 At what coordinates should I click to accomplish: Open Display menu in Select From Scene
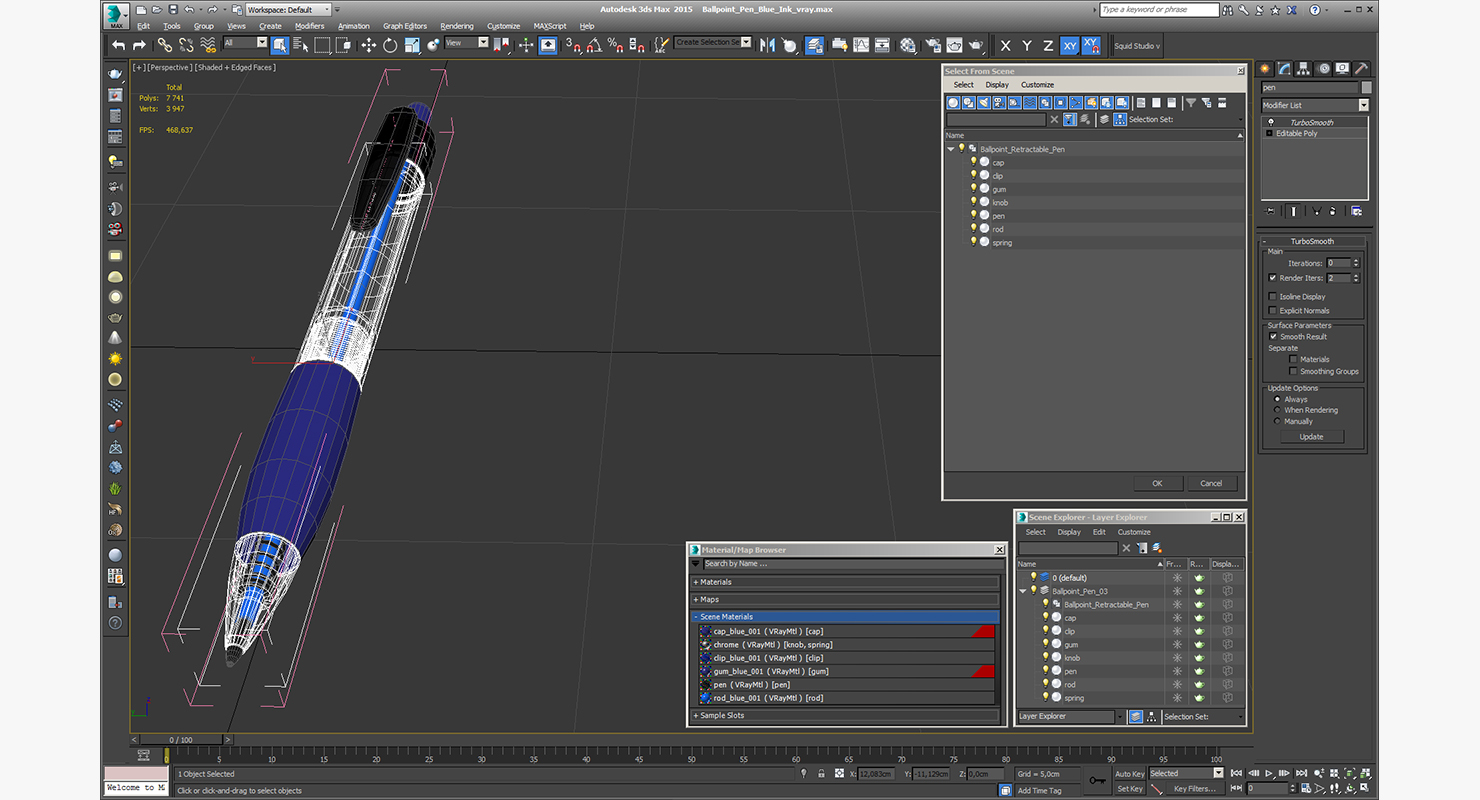pyautogui.click(x=997, y=85)
